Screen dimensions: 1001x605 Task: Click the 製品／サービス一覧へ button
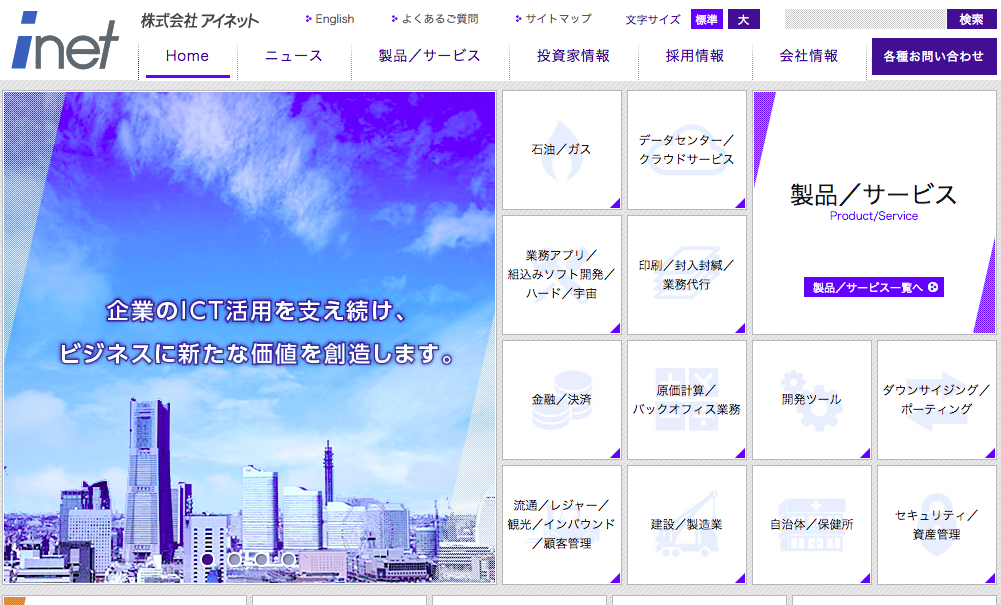pyautogui.click(x=873, y=288)
